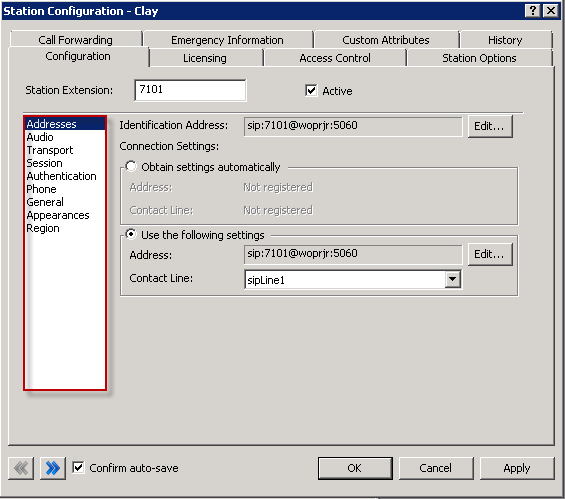Open the Call Forwarding tab
The width and height of the screenshot is (565, 499).
[x=76, y=40]
